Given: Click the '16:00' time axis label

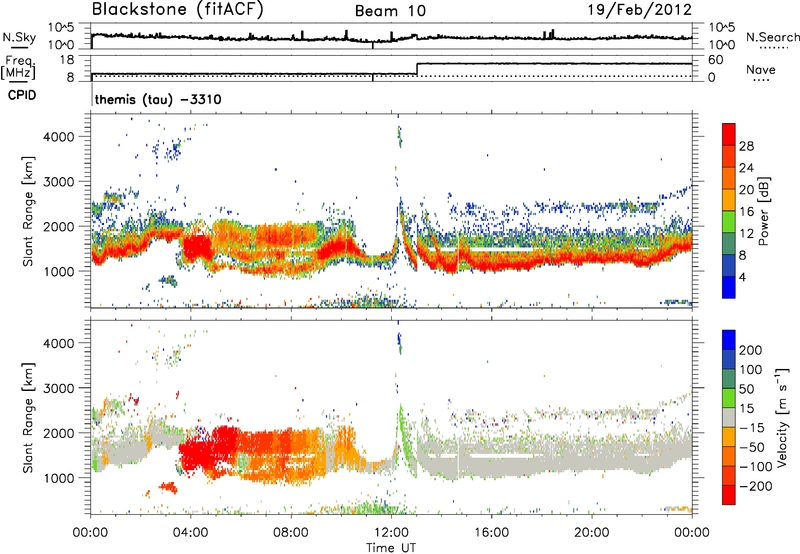Looking at the screenshot, I should point(491,533).
